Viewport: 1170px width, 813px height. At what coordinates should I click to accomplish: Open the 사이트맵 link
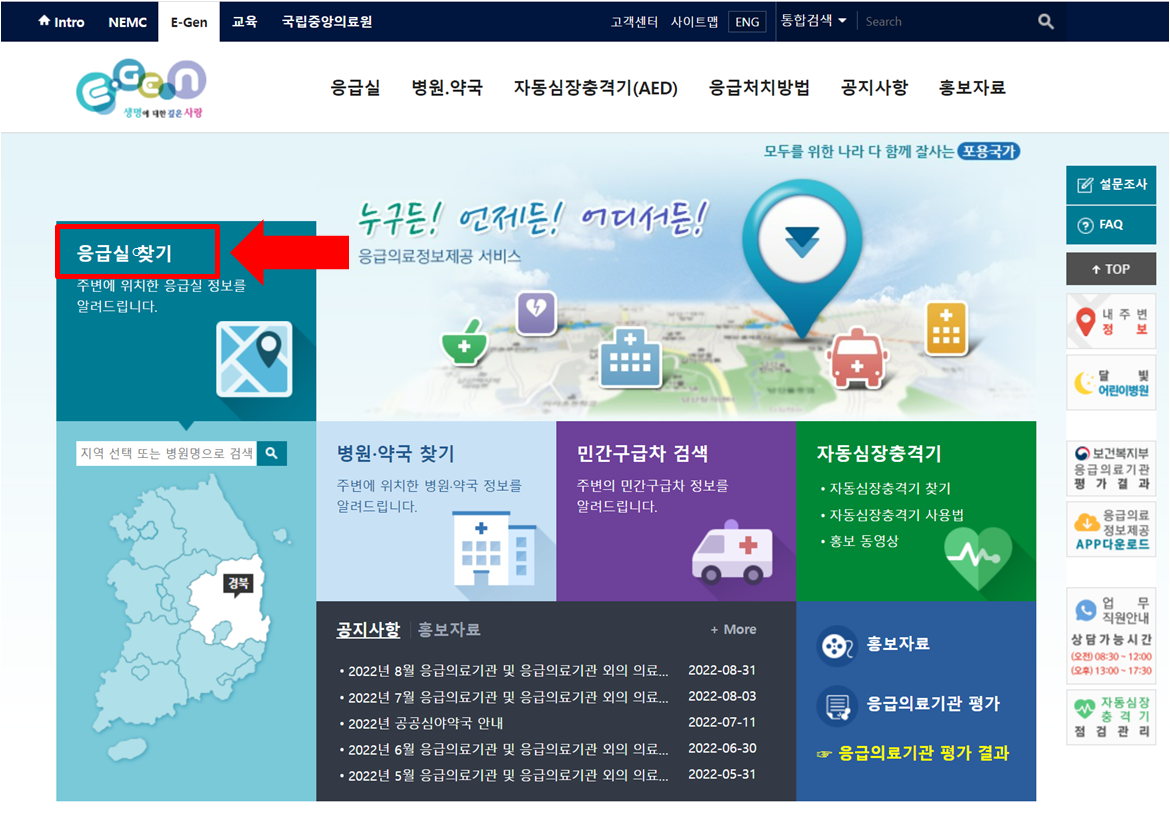pyautogui.click(x=694, y=22)
